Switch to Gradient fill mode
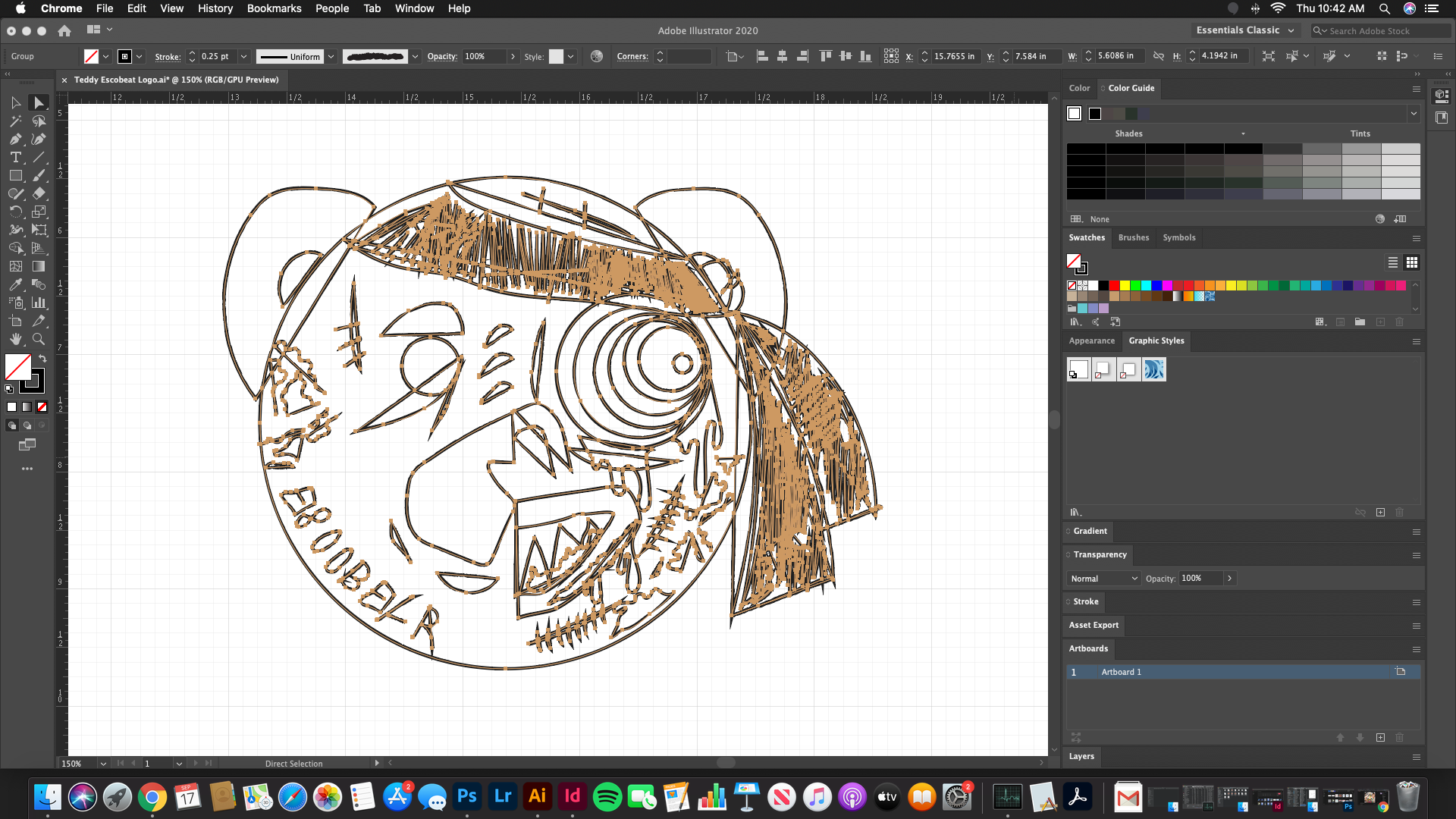Screen dimensions: 1456x819 27,407
